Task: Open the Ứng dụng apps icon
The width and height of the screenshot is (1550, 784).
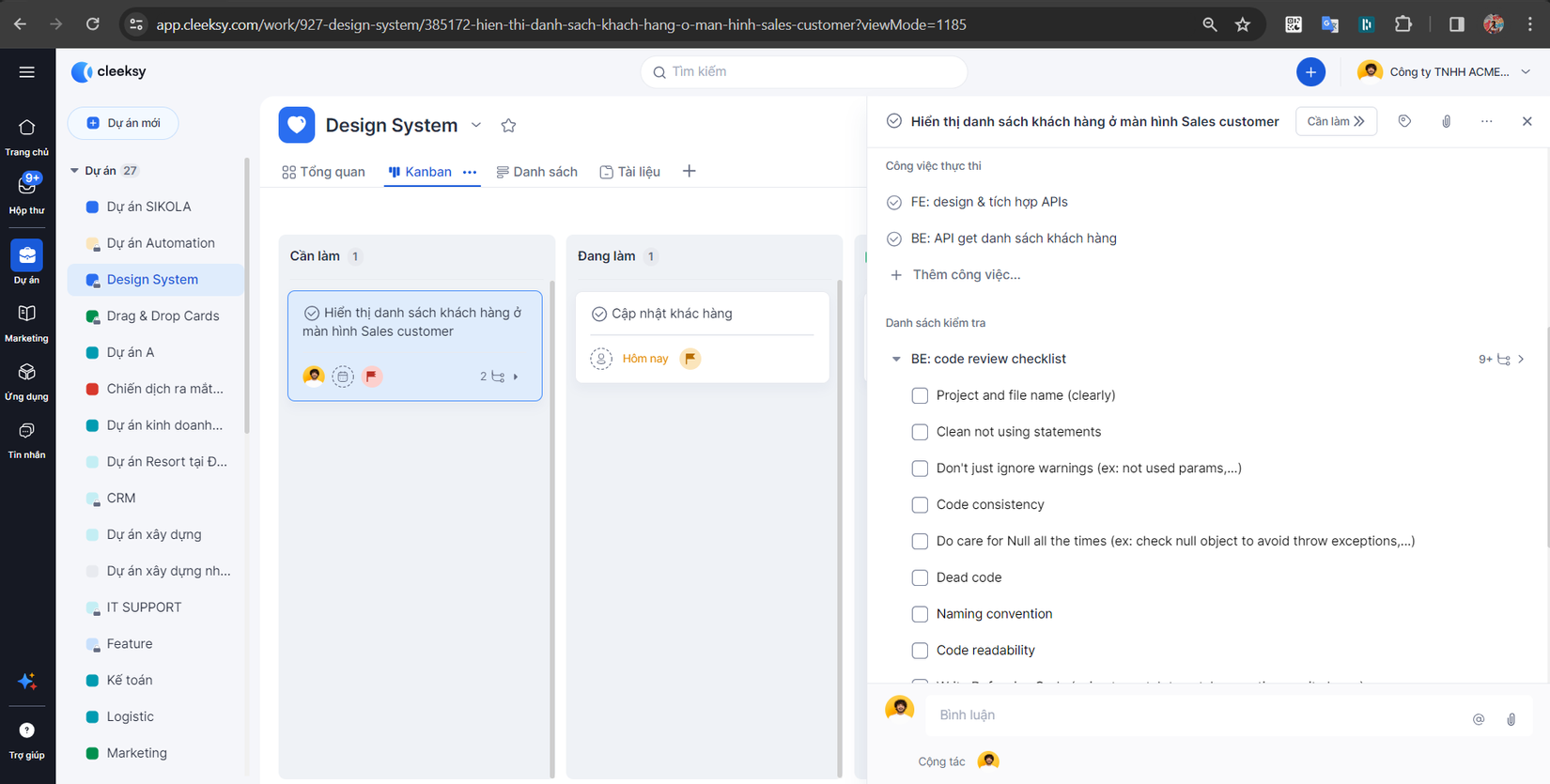Action: click(26, 379)
